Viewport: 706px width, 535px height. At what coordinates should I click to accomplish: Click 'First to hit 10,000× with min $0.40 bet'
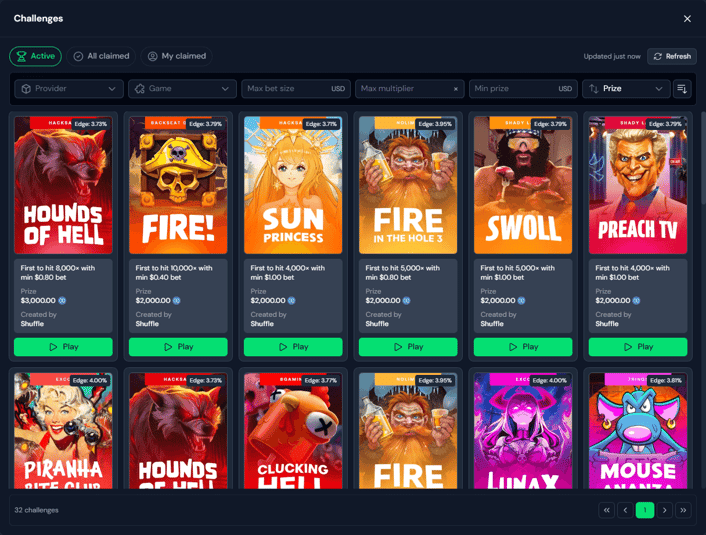174,272
